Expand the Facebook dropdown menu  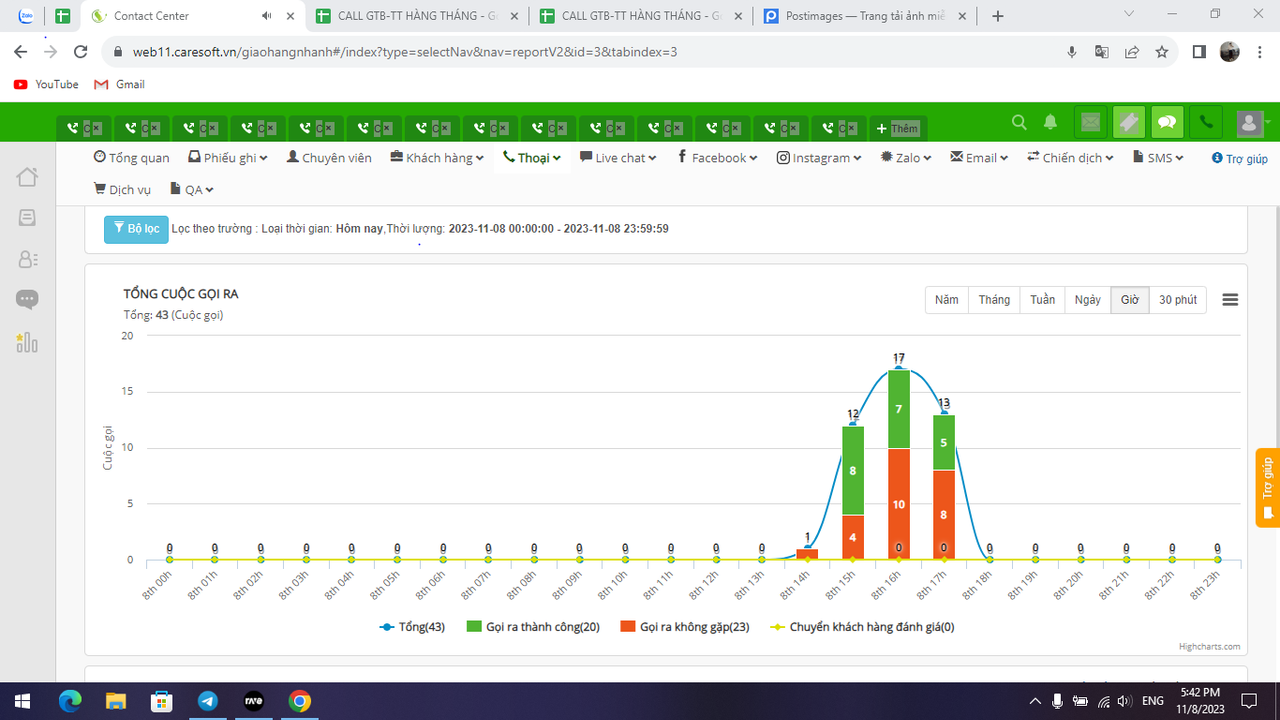point(717,158)
